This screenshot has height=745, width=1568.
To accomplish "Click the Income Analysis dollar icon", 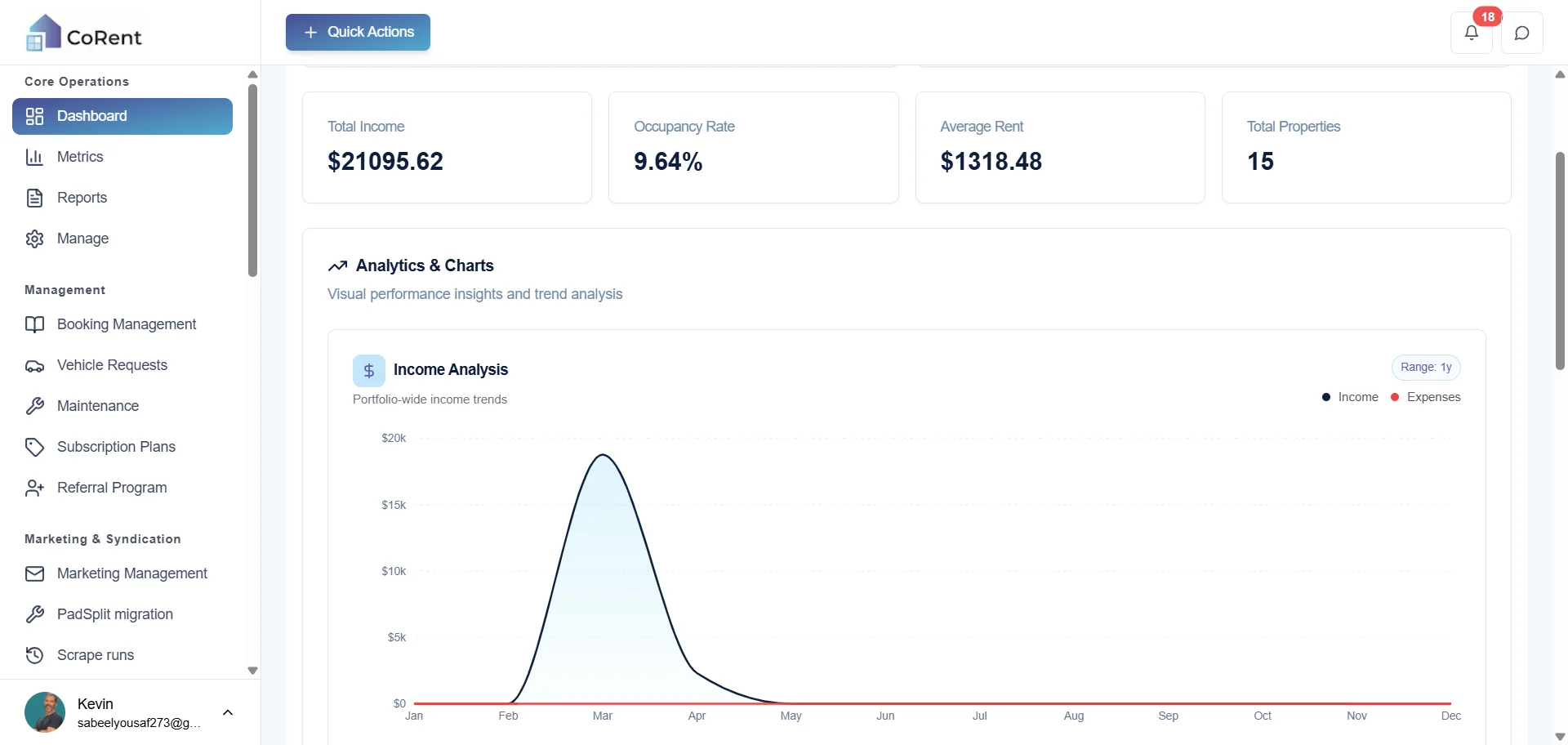I will coord(369,371).
